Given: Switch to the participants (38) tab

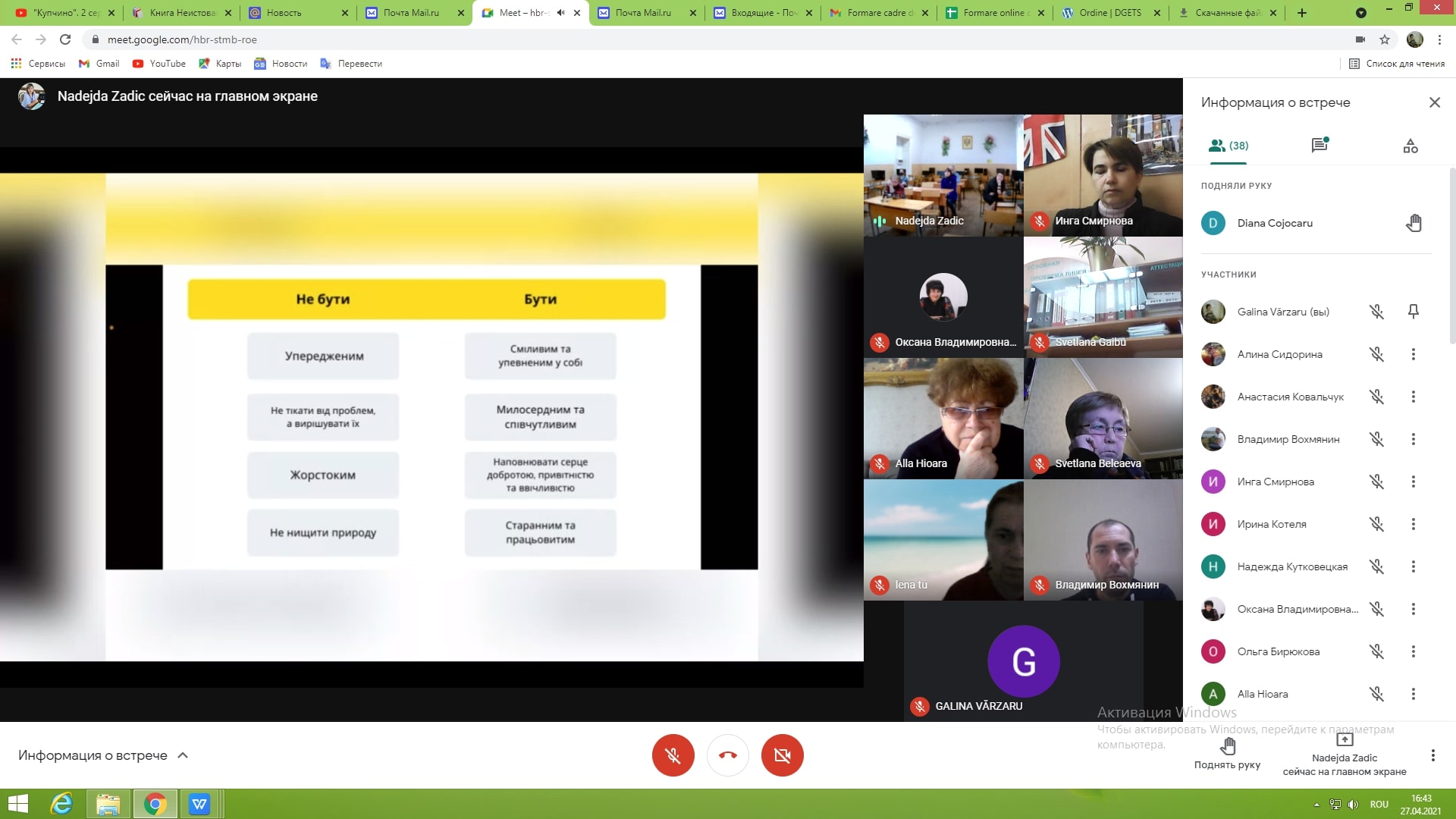Looking at the screenshot, I should (x=1228, y=145).
